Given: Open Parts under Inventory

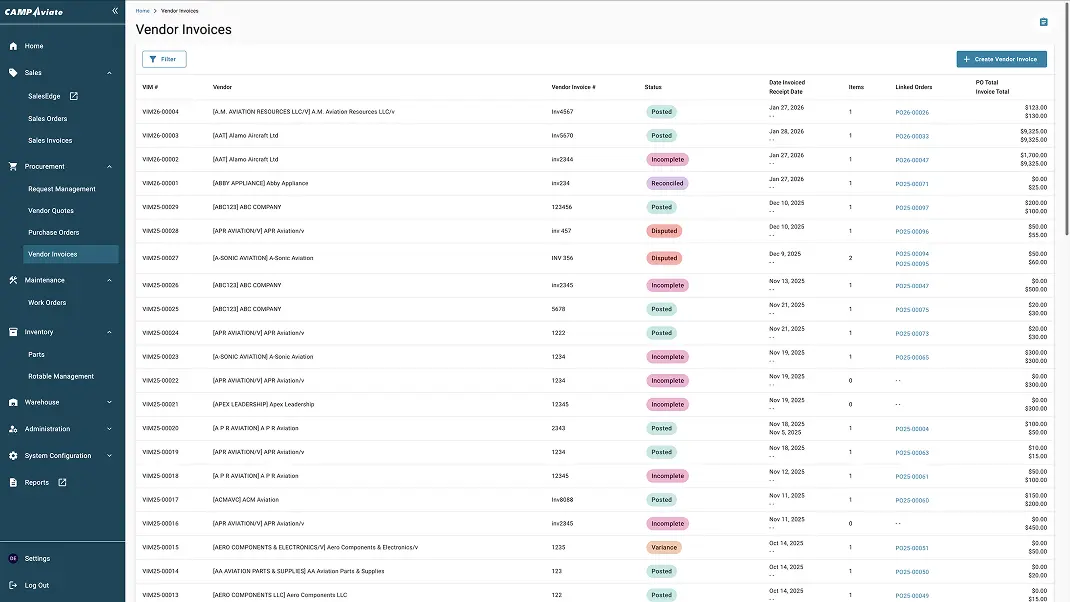Looking at the screenshot, I should [36, 355].
